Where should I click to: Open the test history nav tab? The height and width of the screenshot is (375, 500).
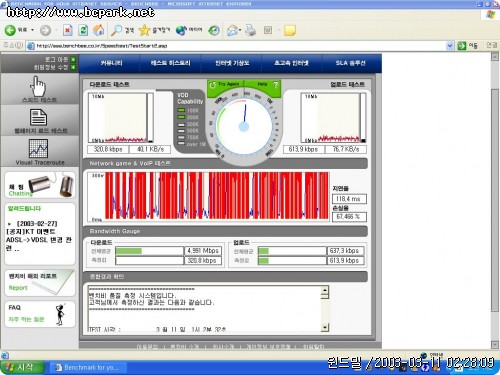tap(170, 63)
